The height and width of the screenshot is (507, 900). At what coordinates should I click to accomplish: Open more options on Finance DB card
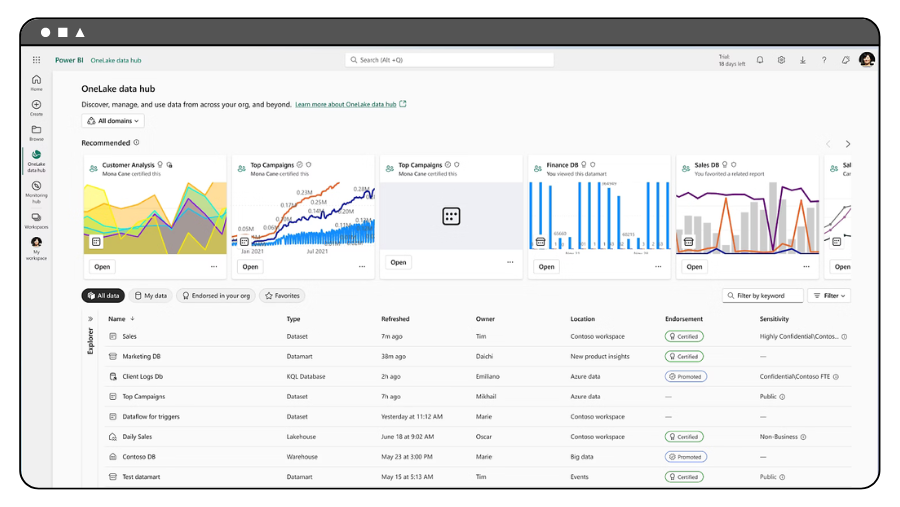tap(658, 266)
